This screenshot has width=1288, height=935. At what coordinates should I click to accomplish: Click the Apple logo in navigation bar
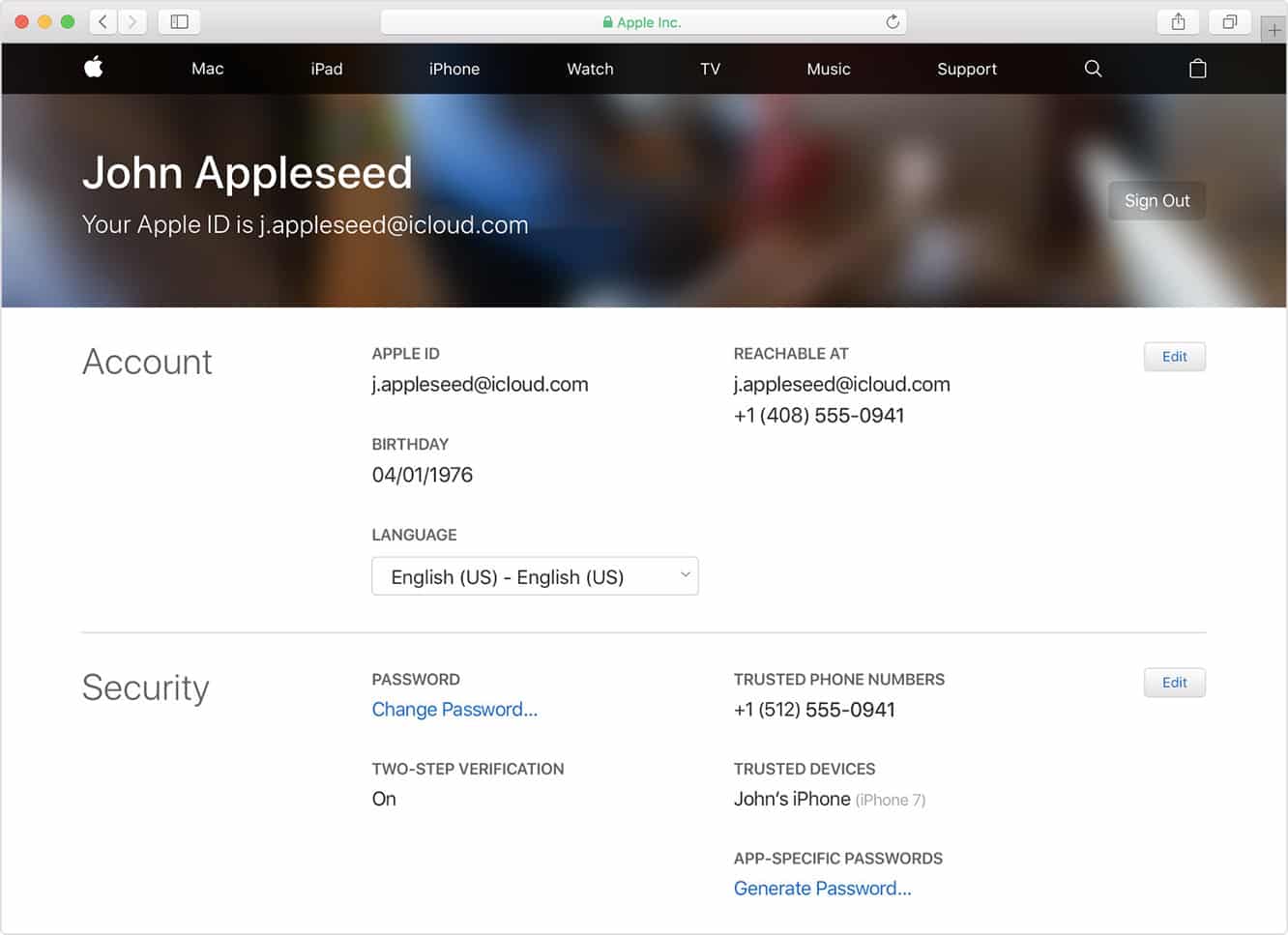[x=93, y=68]
